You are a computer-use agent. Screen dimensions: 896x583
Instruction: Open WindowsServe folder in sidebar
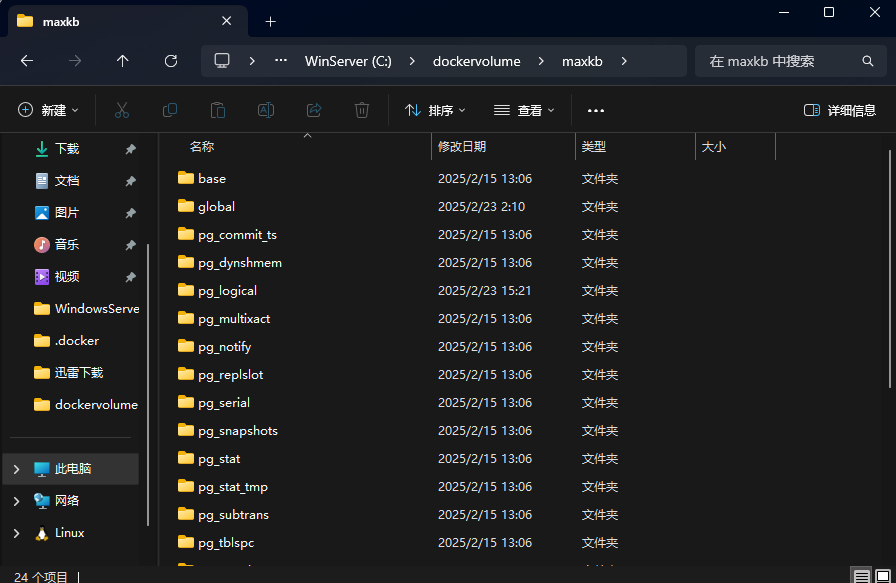click(x=86, y=309)
